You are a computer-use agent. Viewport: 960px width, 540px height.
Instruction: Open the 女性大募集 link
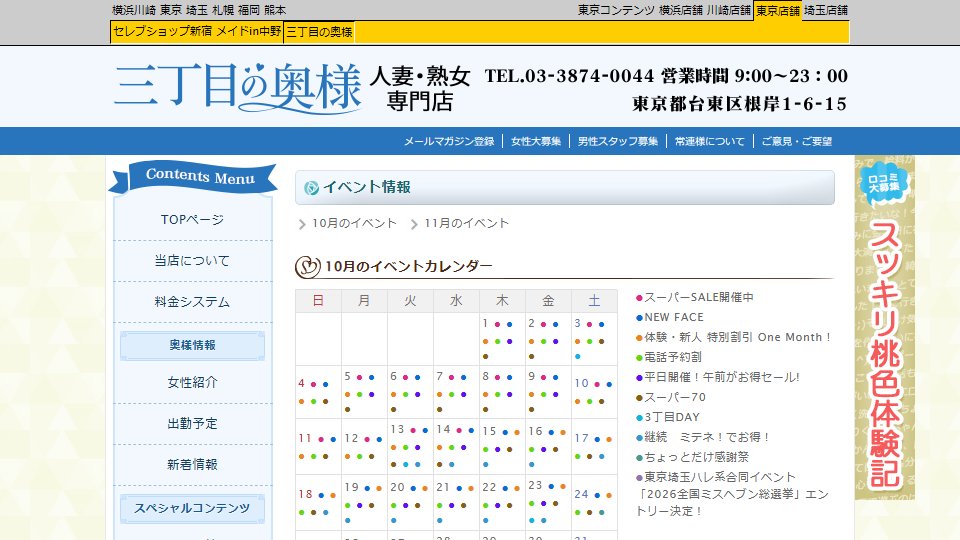(536, 141)
